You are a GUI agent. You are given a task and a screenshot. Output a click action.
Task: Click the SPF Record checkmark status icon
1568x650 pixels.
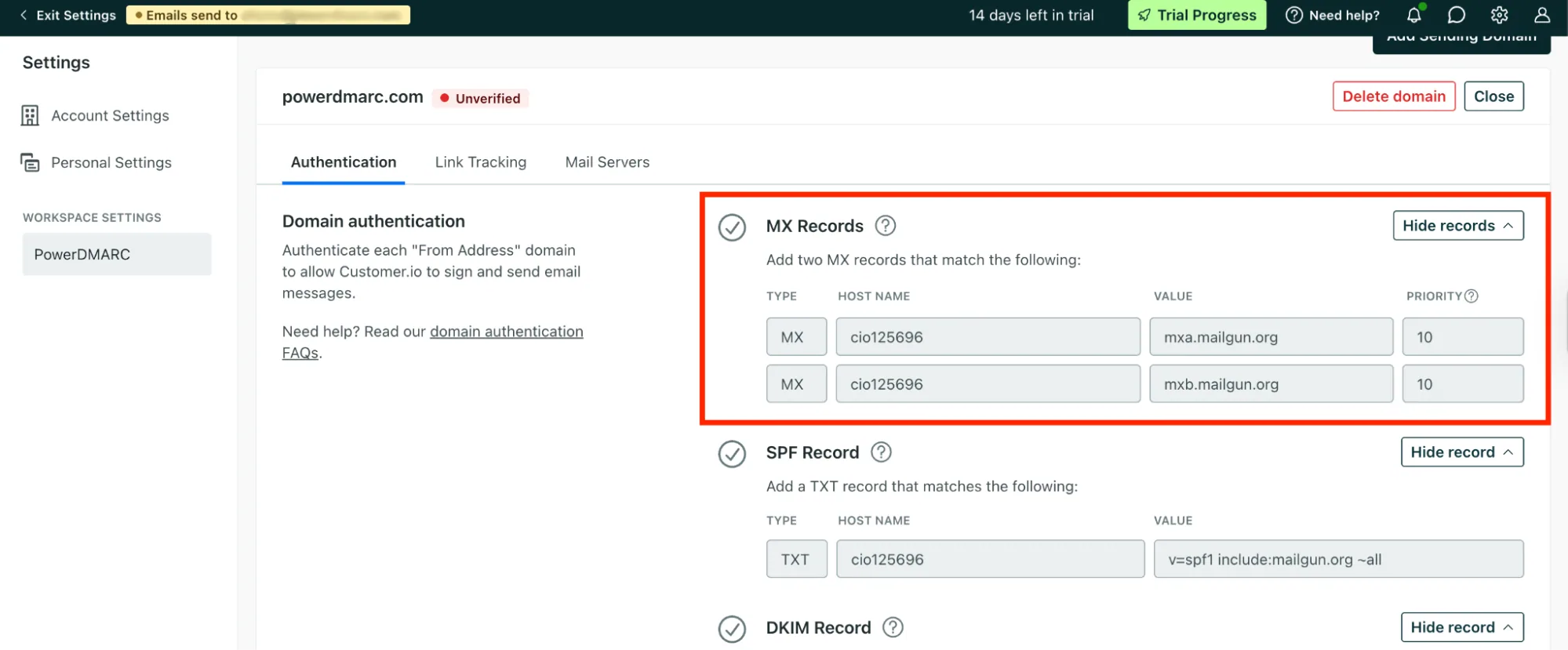pos(732,454)
